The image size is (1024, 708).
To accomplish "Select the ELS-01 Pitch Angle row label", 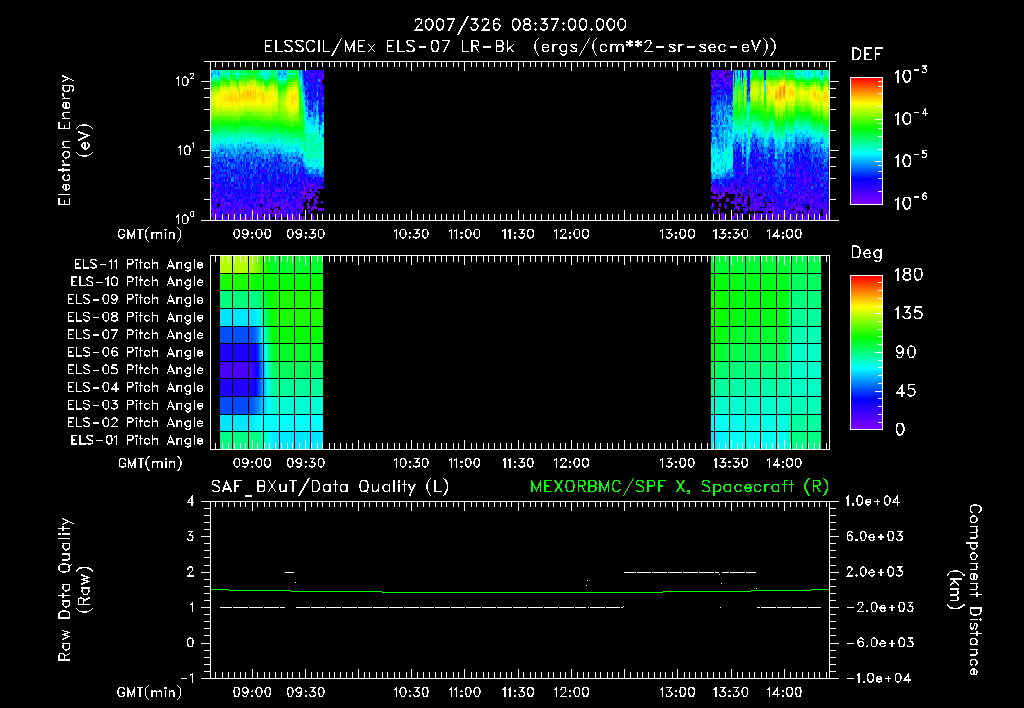I will pos(137,440).
